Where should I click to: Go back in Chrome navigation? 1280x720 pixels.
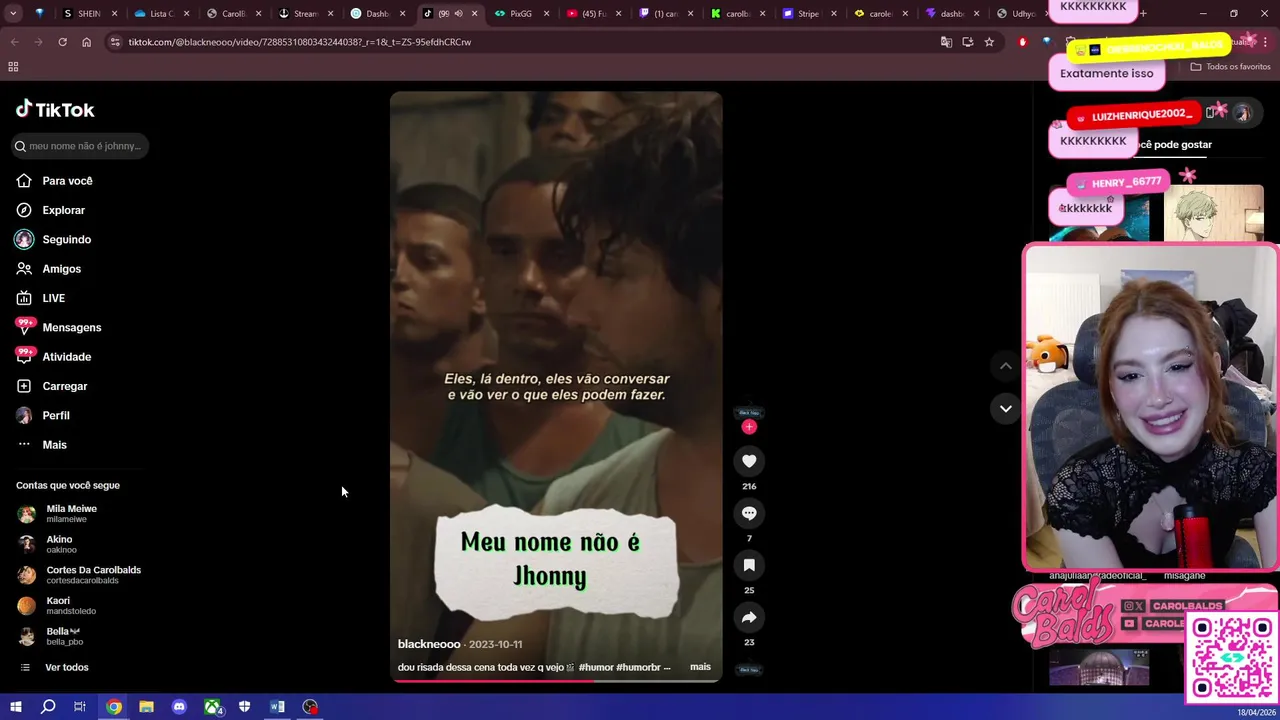[x=14, y=42]
